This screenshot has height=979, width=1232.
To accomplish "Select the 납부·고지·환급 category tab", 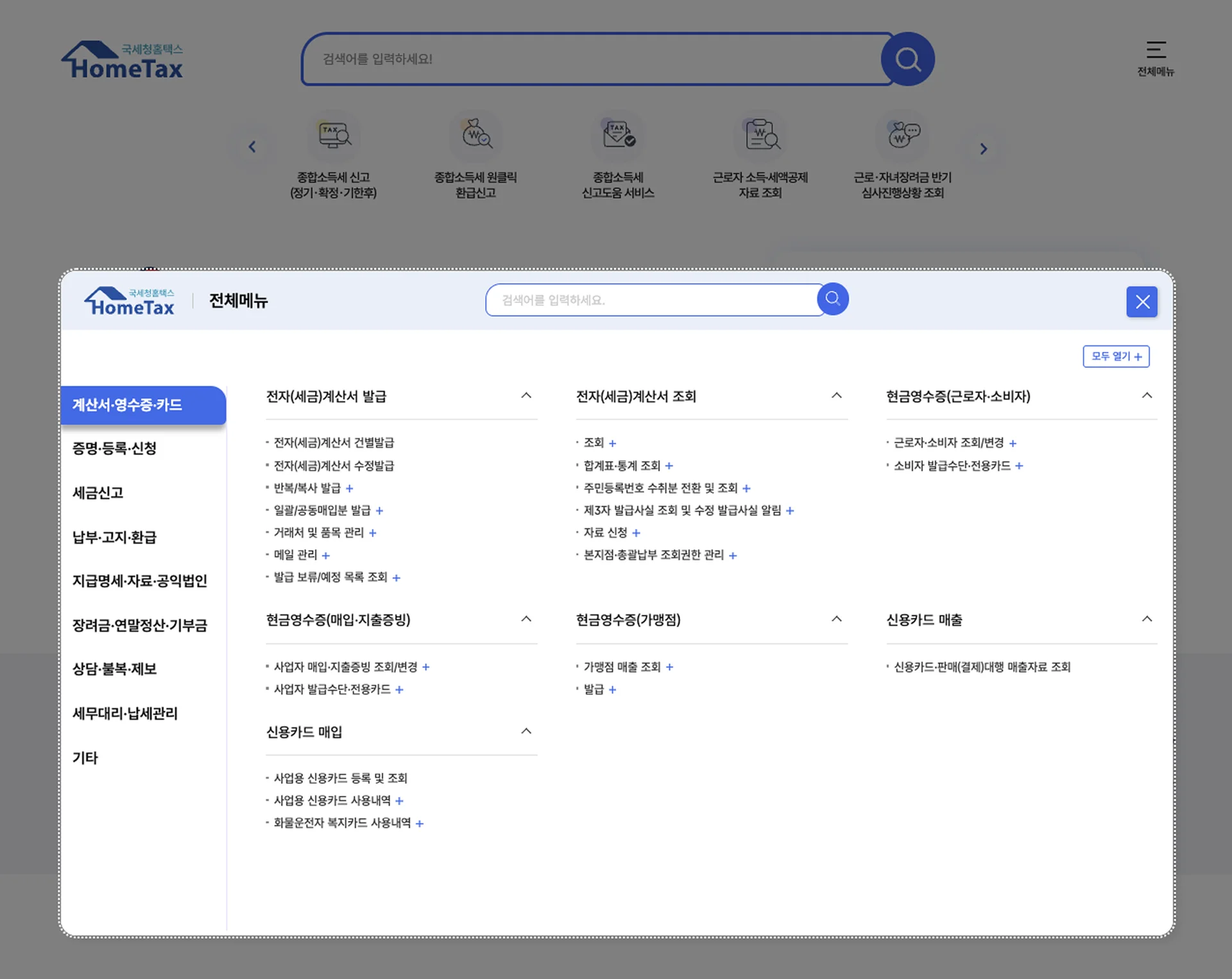I will (114, 537).
